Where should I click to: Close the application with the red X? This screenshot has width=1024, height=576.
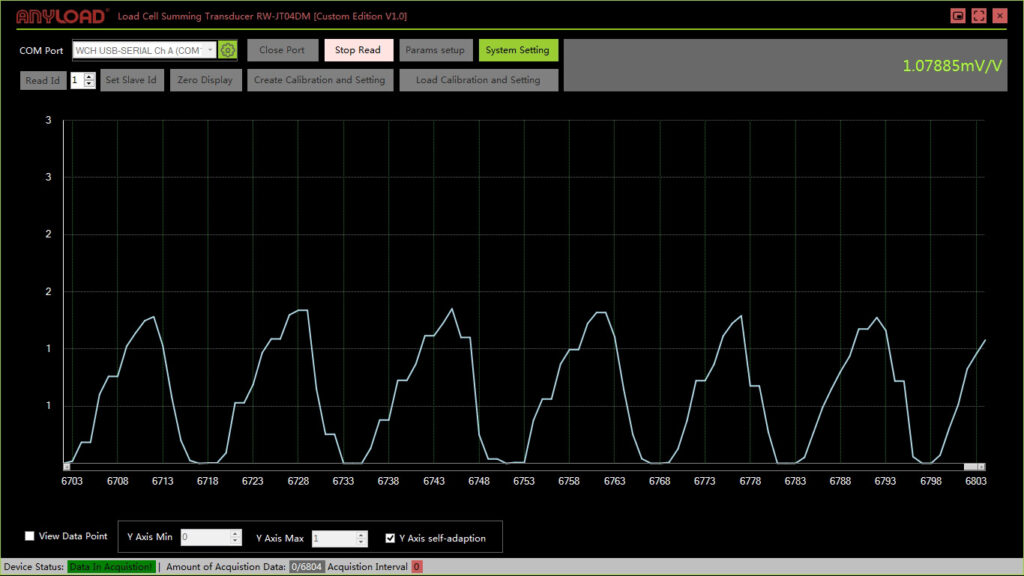pyautogui.click(x=1000, y=16)
